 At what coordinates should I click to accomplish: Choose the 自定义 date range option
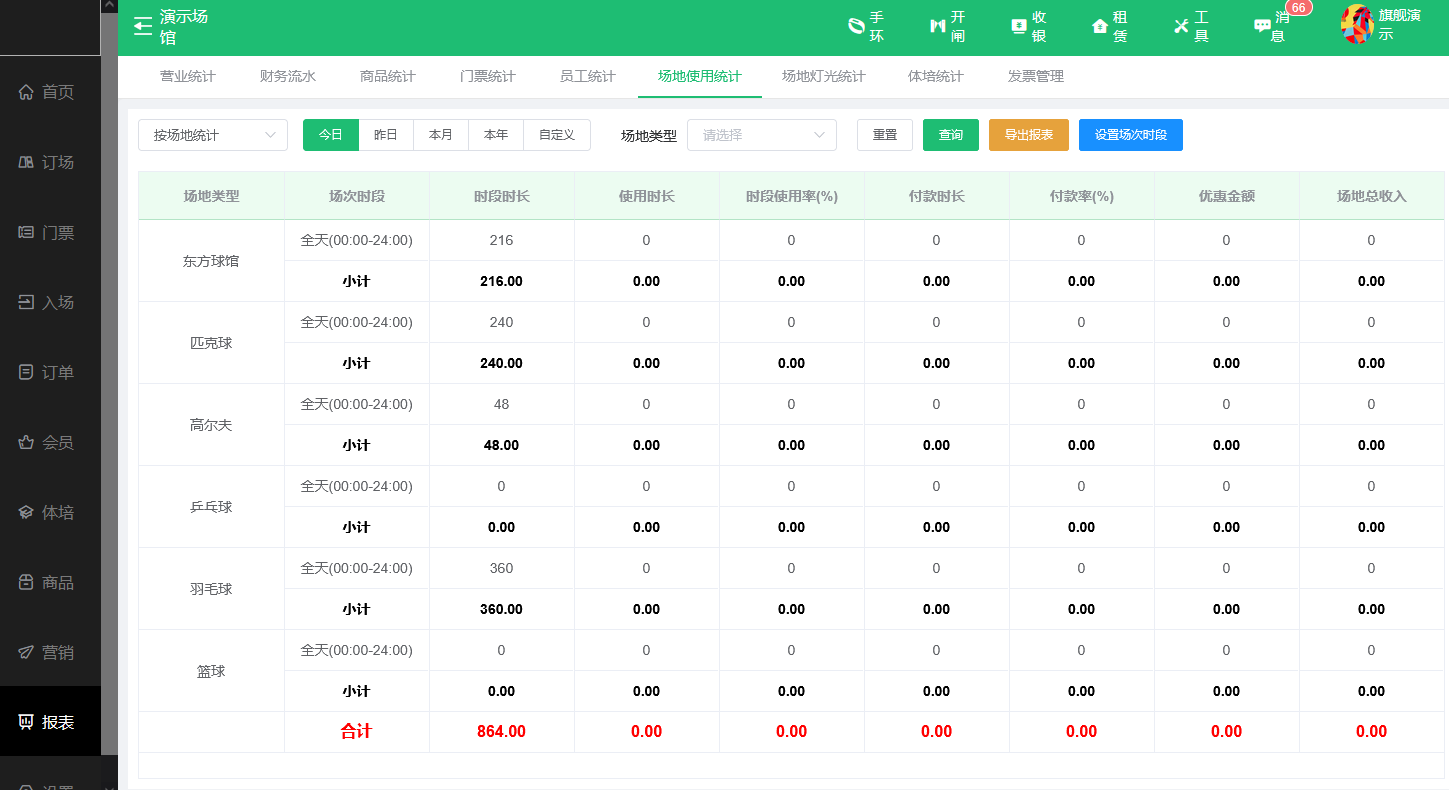click(557, 135)
